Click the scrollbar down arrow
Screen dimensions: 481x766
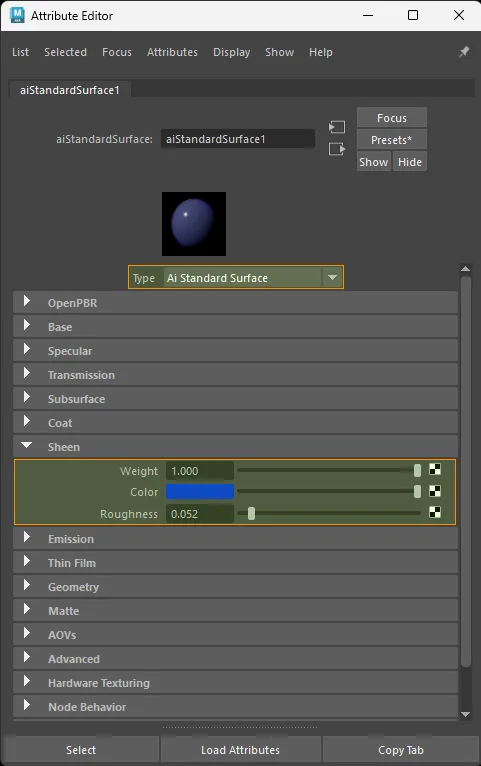coord(465,714)
